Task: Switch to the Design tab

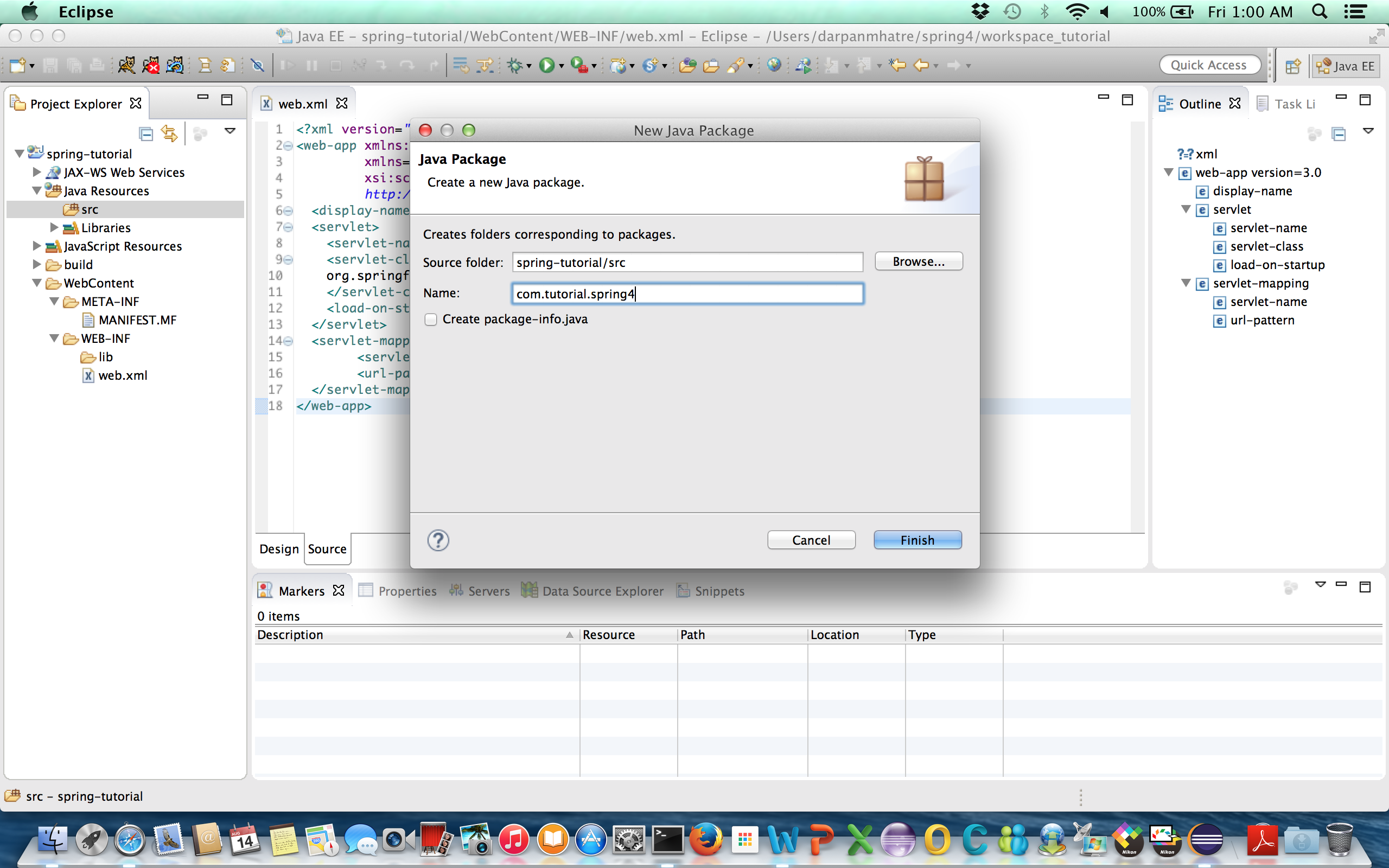Action: tap(279, 549)
